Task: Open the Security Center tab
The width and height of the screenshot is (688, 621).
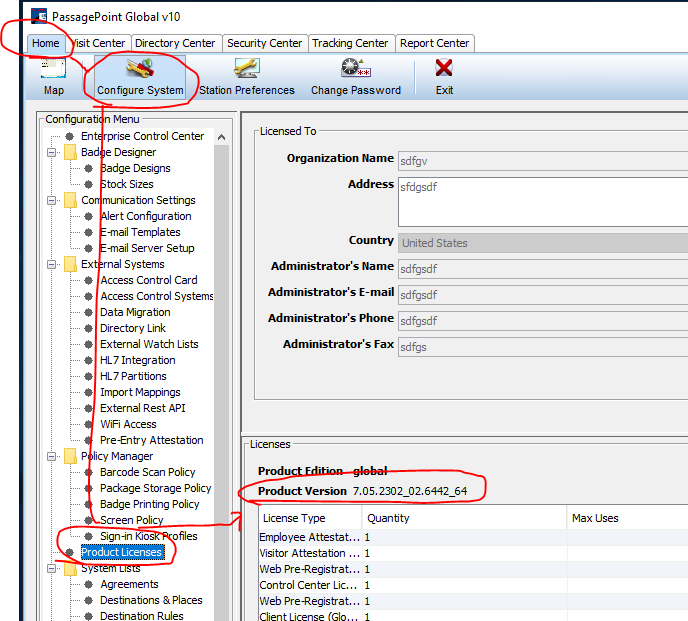Action: click(x=265, y=43)
